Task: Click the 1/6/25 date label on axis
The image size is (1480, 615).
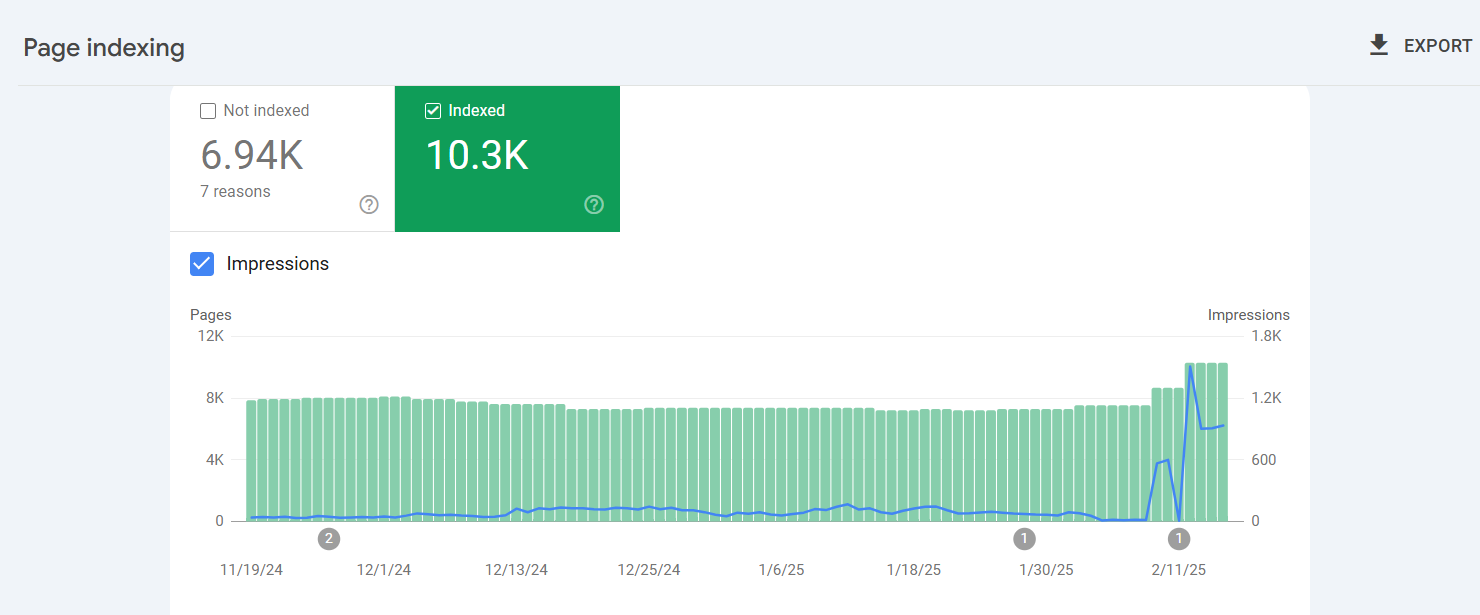Action: click(x=781, y=570)
